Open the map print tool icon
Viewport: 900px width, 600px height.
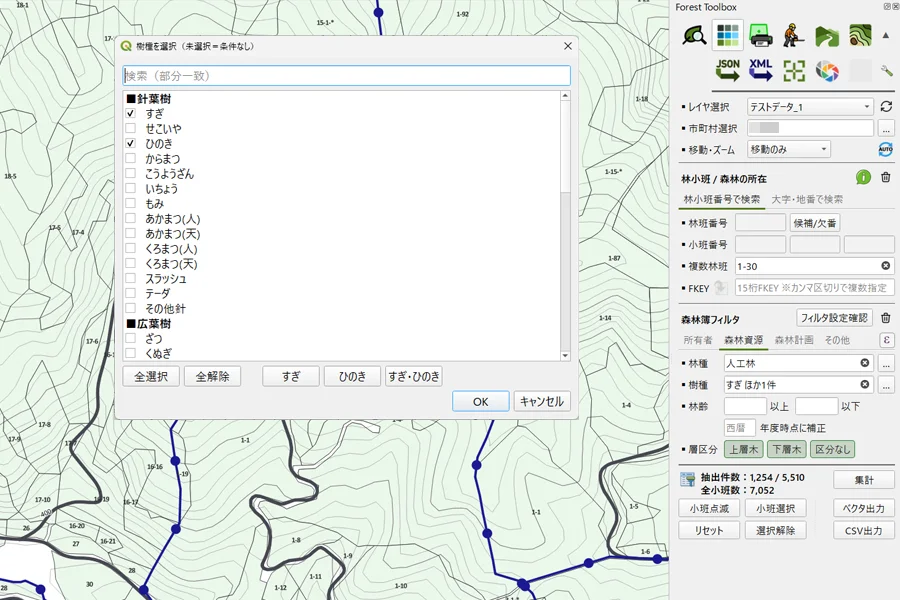[x=761, y=36]
